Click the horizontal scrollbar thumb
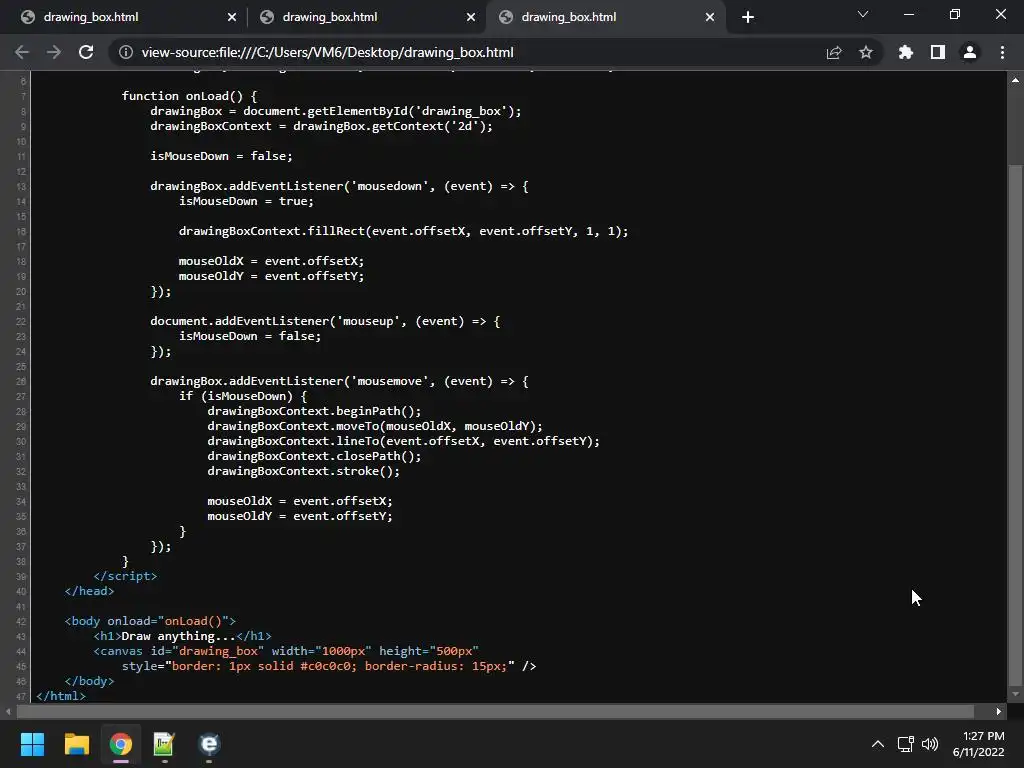The width and height of the screenshot is (1024, 768). 495,711
